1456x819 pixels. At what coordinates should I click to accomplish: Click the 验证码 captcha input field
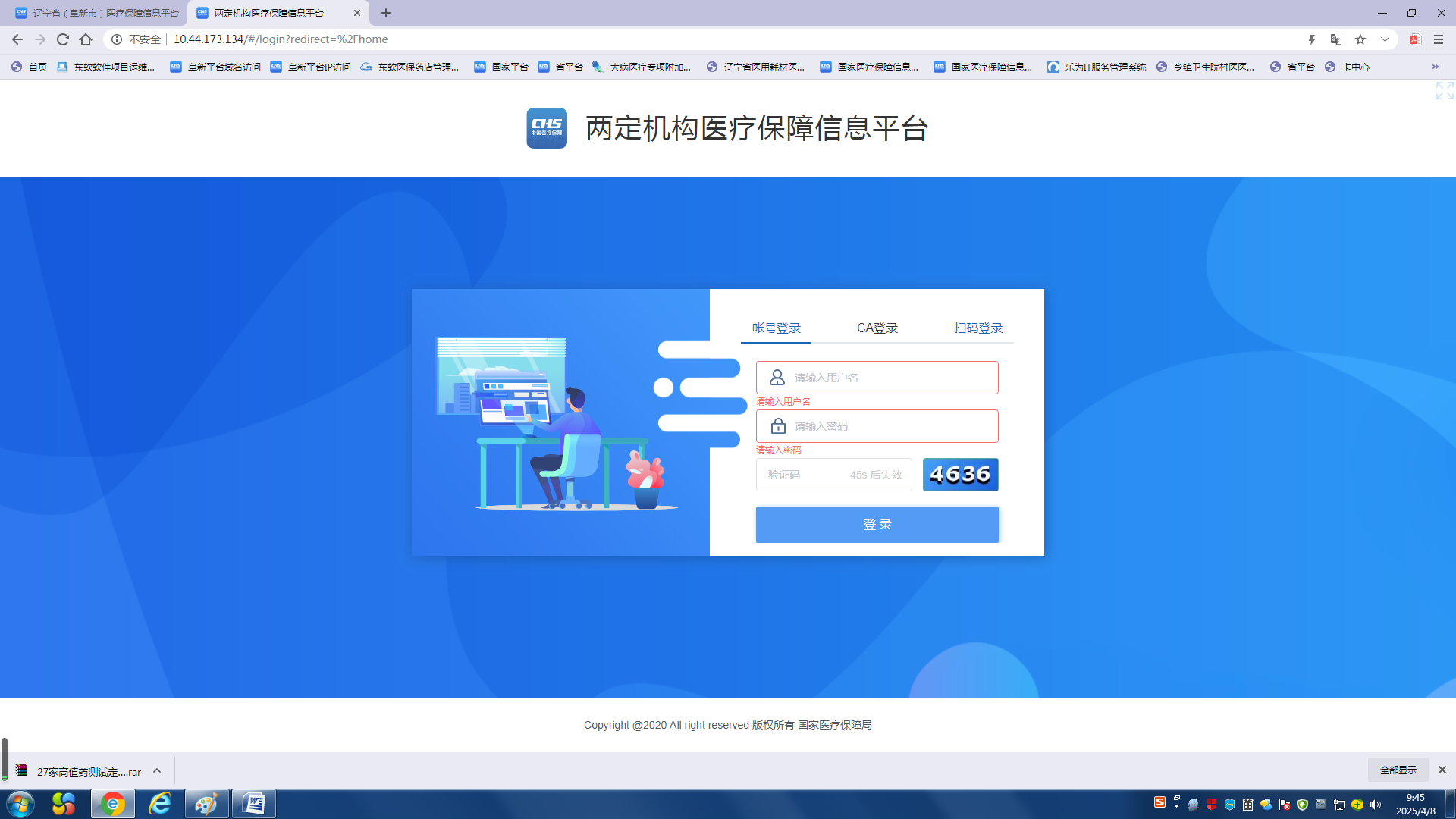(834, 475)
